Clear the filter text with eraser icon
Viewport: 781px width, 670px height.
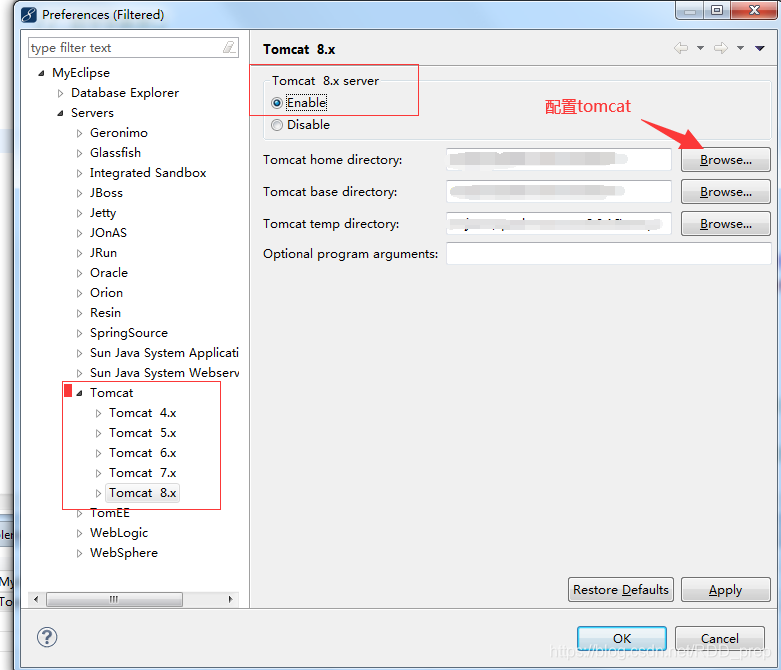pyautogui.click(x=229, y=47)
